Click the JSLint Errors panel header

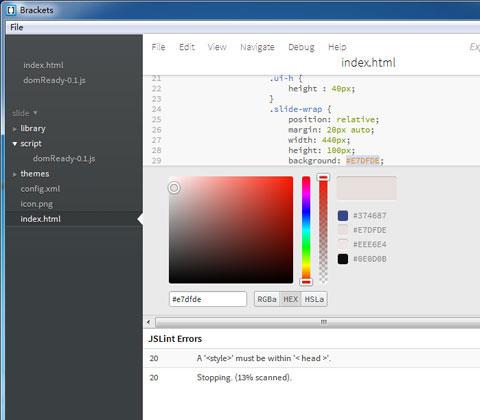click(175, 339)
